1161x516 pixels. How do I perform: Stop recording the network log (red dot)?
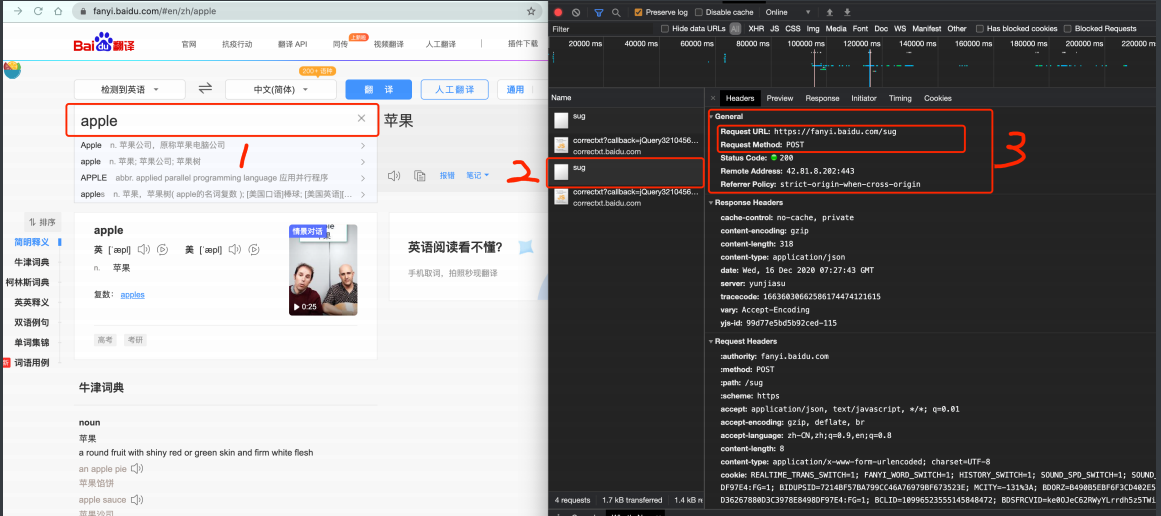click(558, 12)
